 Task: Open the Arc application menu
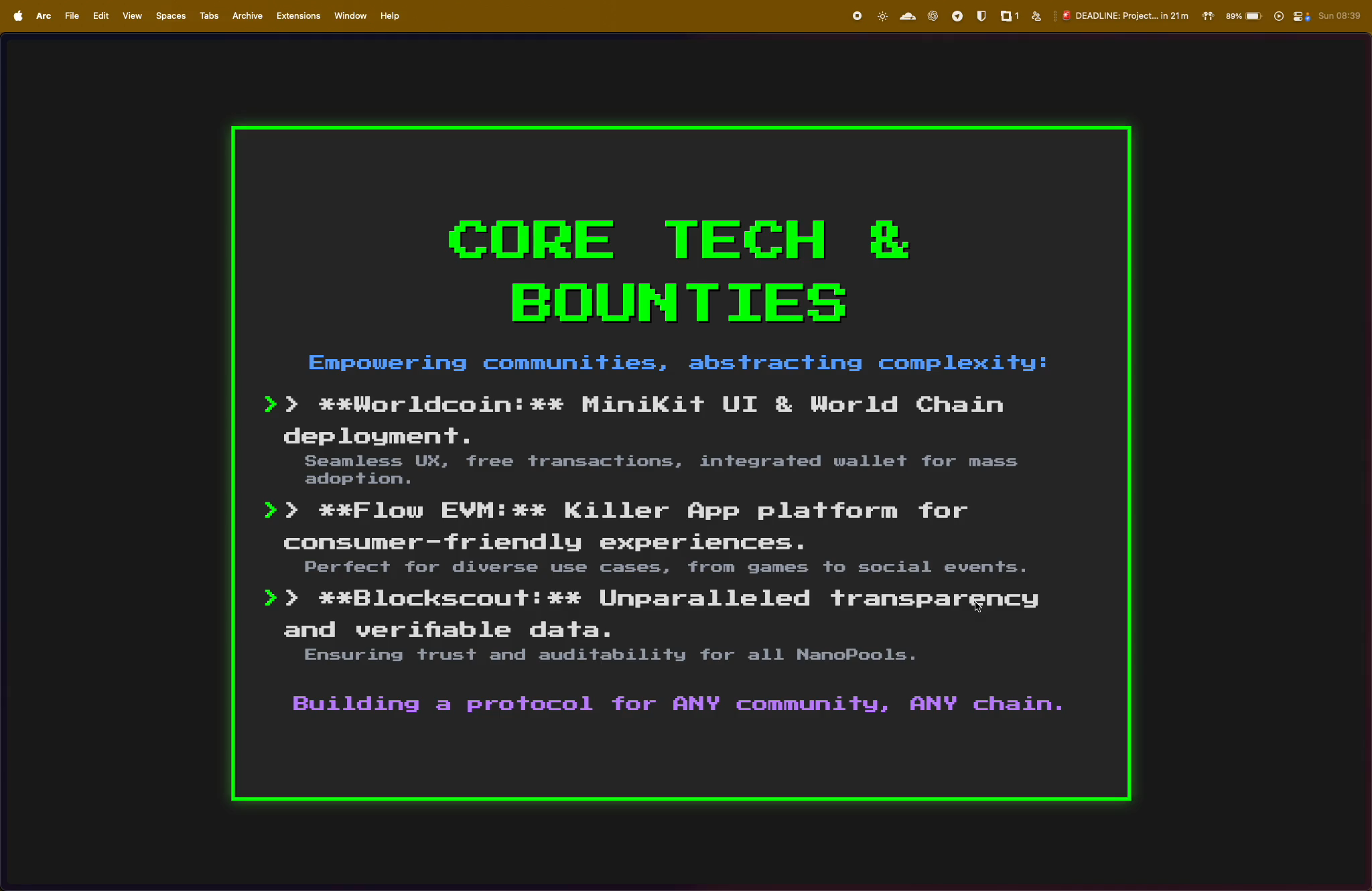44,15
